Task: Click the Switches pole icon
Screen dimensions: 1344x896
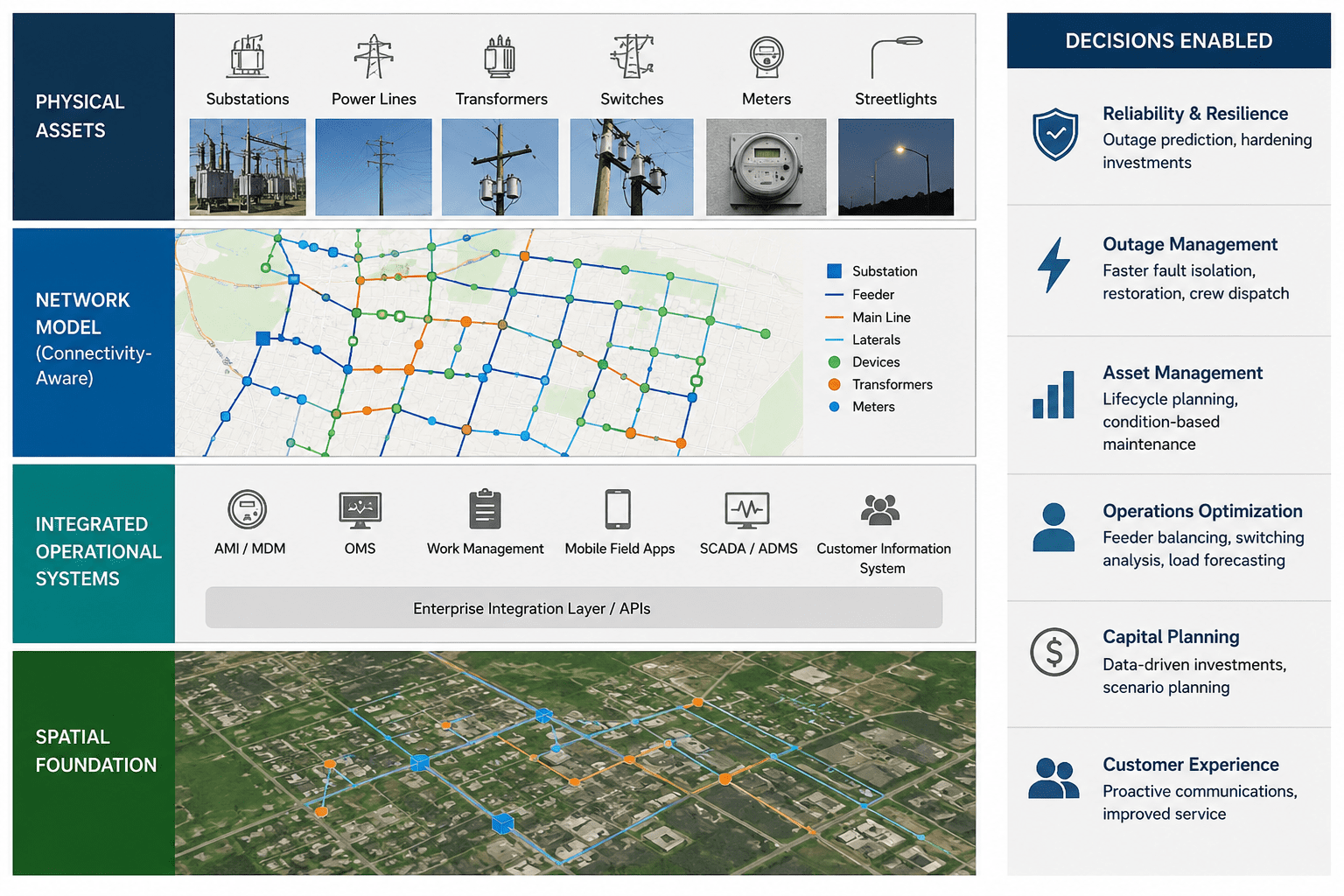Action: tap(632, 56)
